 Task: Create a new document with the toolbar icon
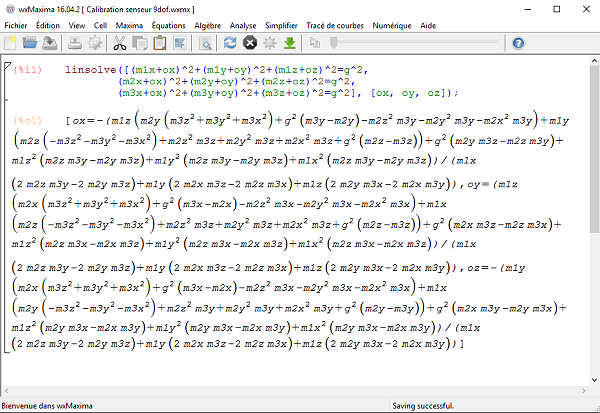point(10,43)
